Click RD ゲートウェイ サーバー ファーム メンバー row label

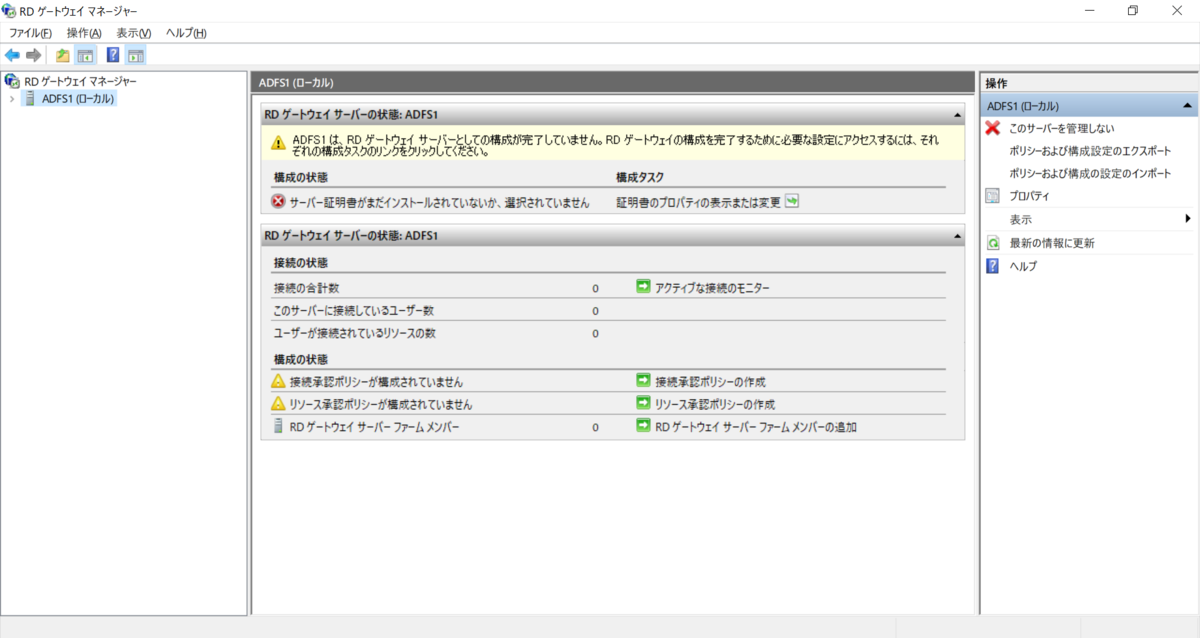tap(374, 427)
